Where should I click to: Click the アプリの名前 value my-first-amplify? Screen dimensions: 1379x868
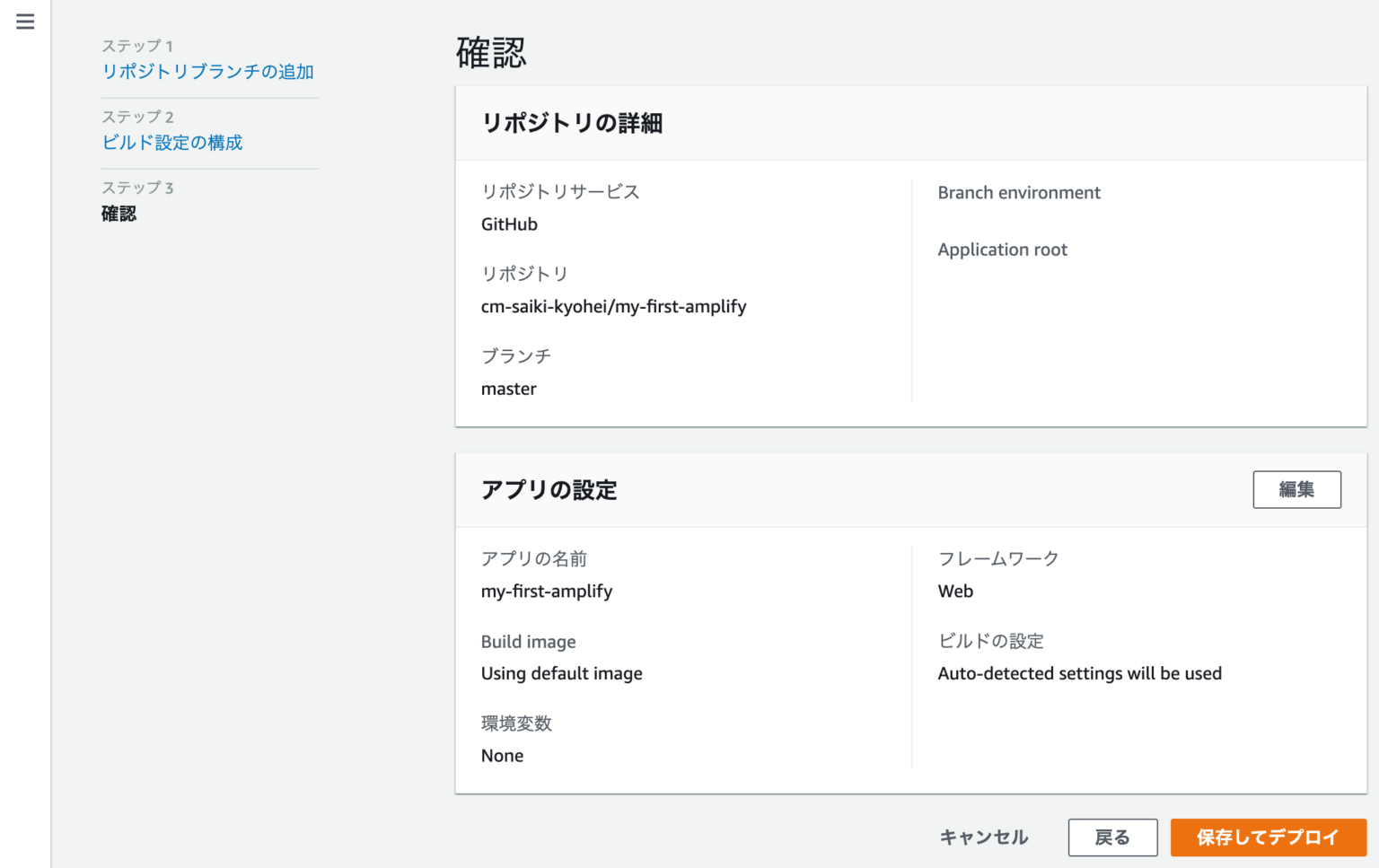click(x=547, y=591)
